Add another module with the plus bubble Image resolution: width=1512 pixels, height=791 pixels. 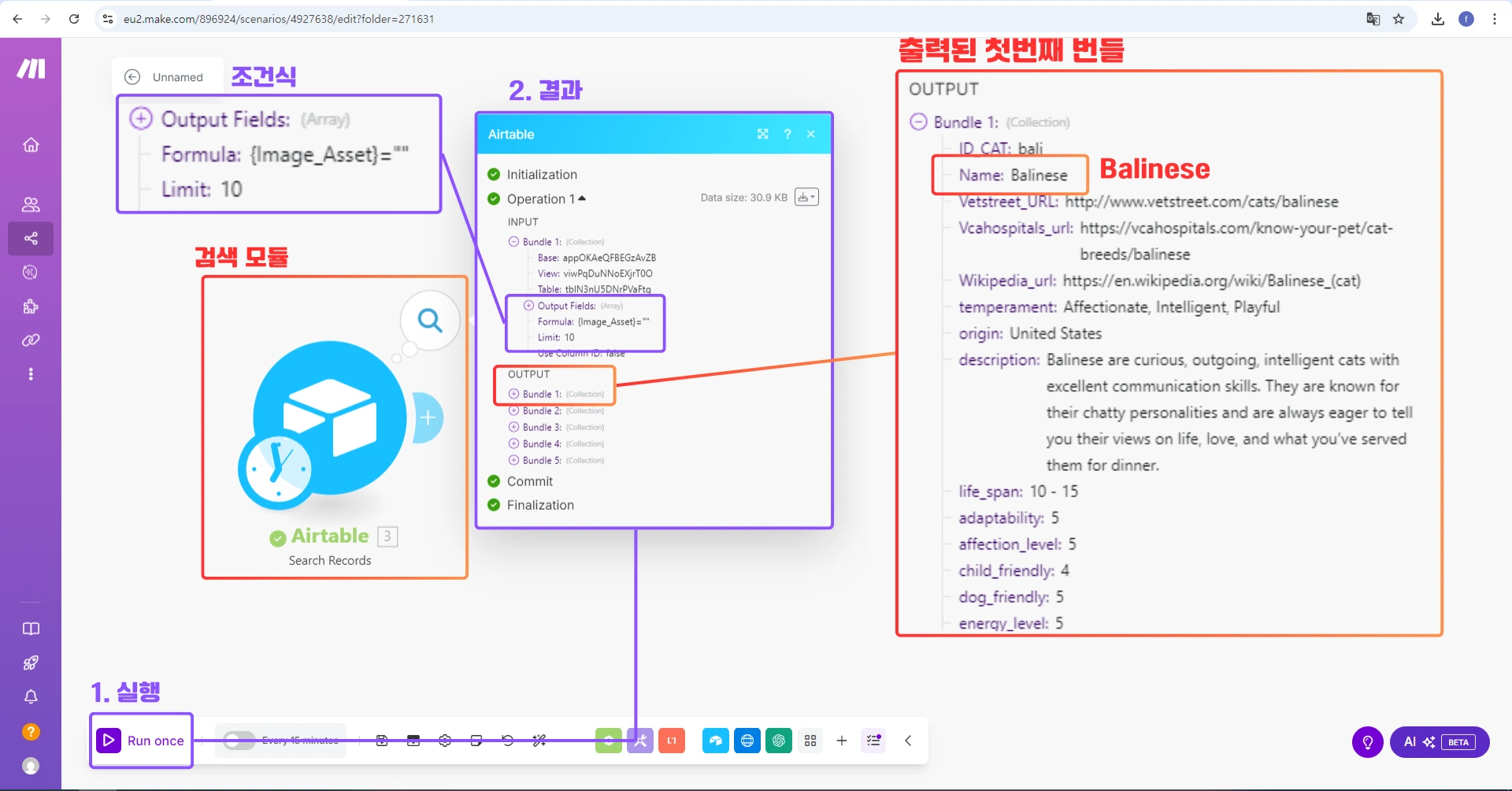point(428,418)
